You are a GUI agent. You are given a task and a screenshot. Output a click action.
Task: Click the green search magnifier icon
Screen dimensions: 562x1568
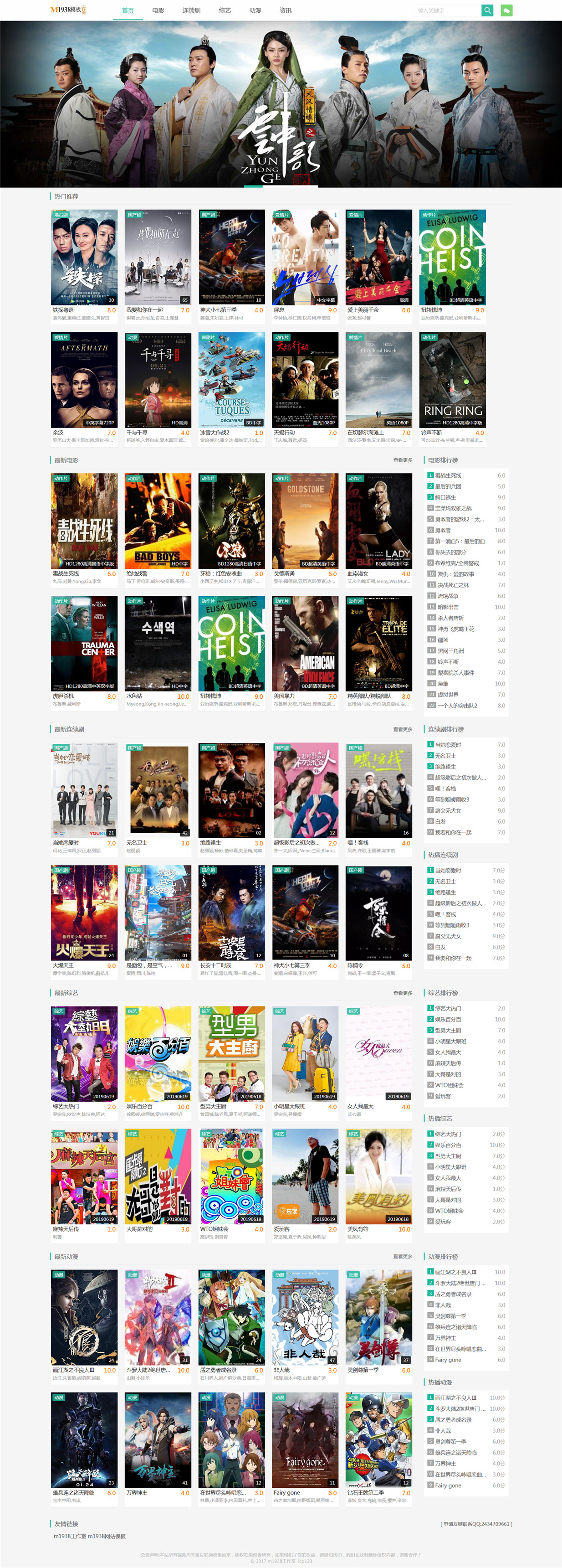(x=487, y=10)
